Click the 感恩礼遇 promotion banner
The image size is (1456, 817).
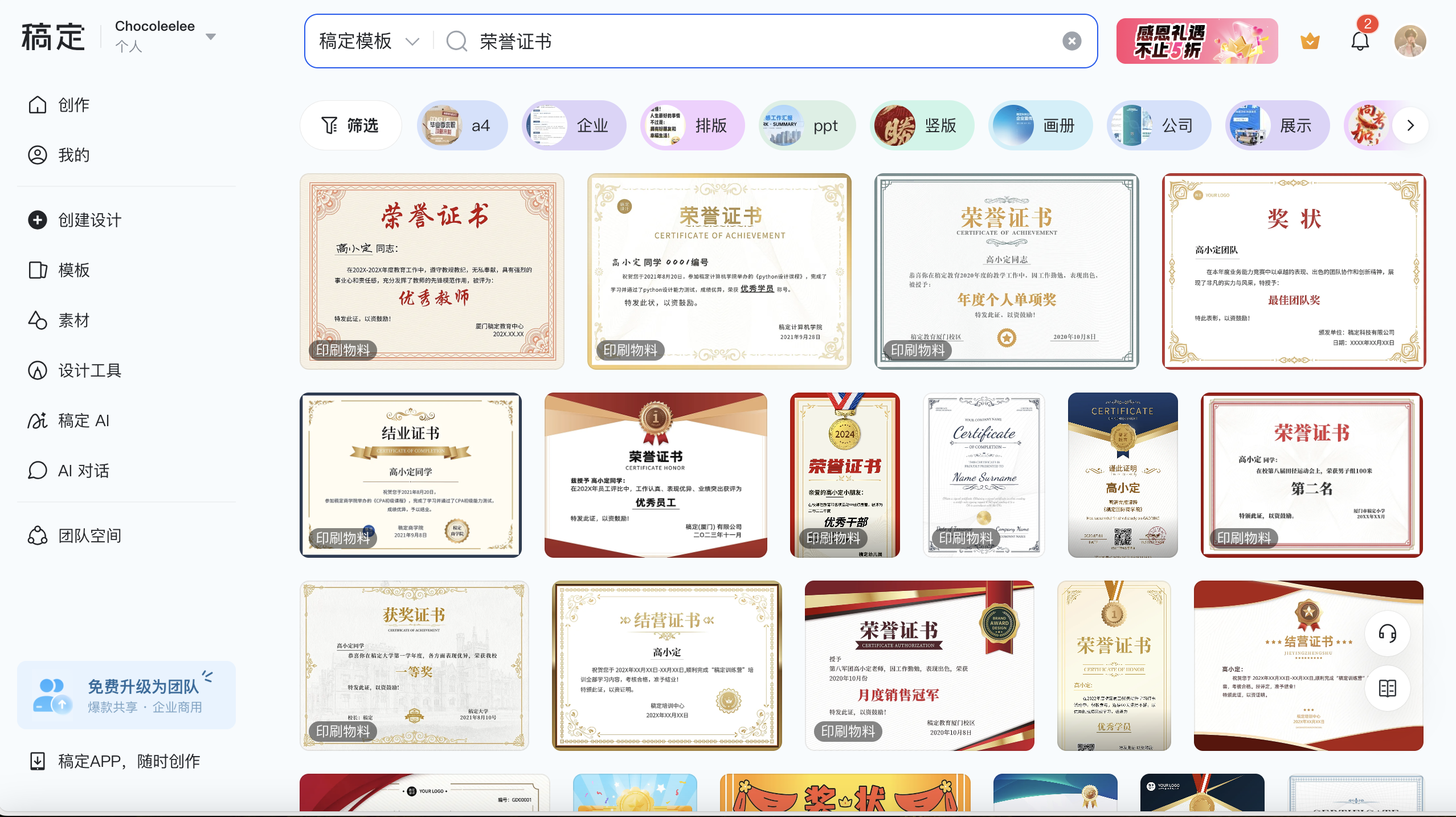[x=1197, y=41]
